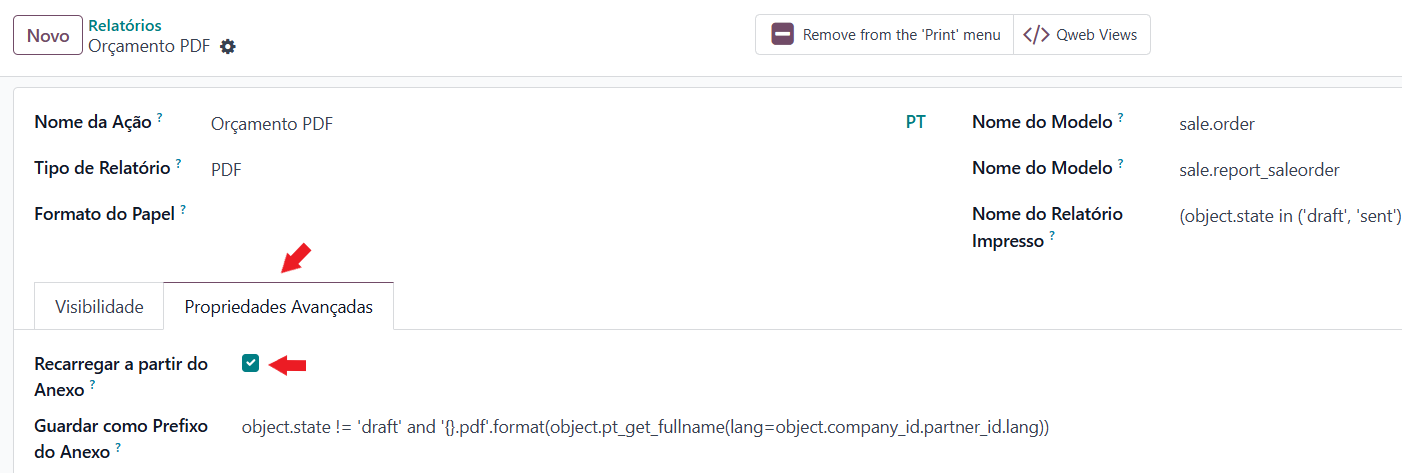Viewport: 1402px width, 473px height.
Task: Edit the Guardar como Prefixo do Anexo expression
Action: (645, 427)
